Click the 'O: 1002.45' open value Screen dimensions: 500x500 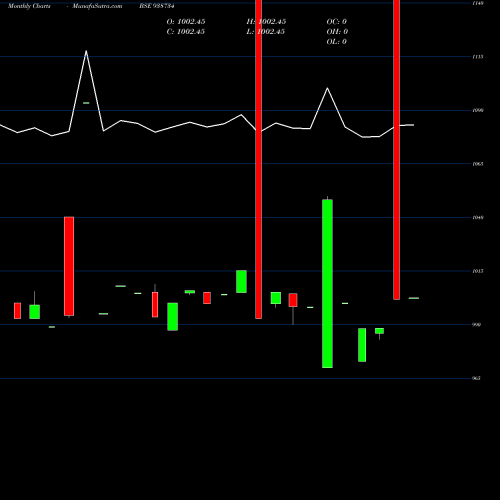click(186, 22)
